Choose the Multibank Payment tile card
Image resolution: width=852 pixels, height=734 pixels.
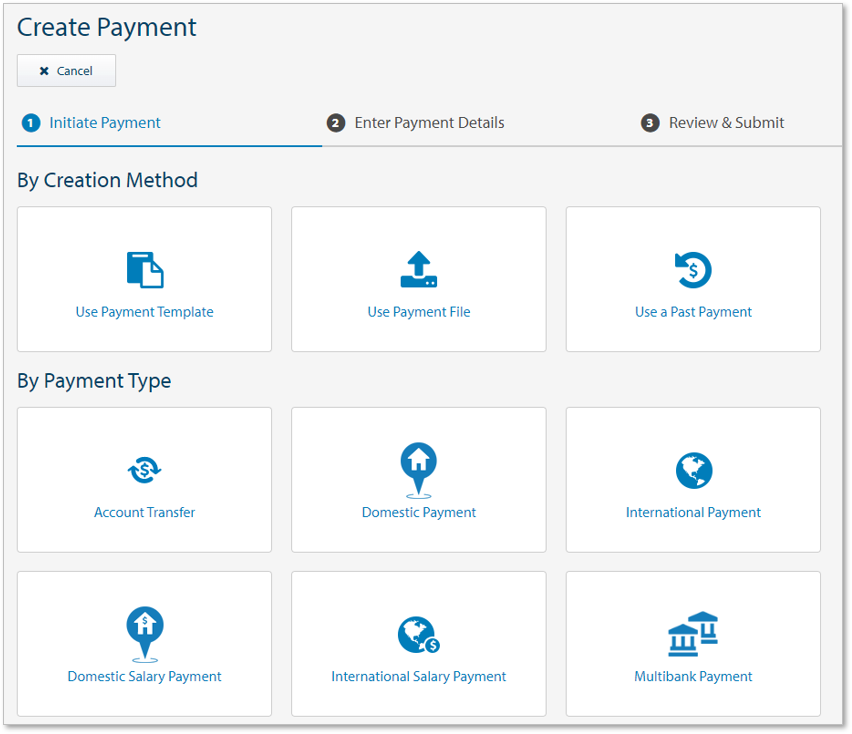pos(693,643)
